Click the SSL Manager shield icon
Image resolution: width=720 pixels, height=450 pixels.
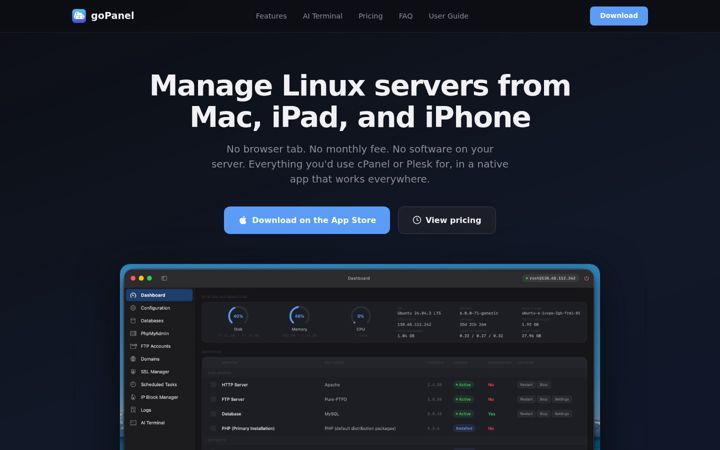[x=133, y=371]
